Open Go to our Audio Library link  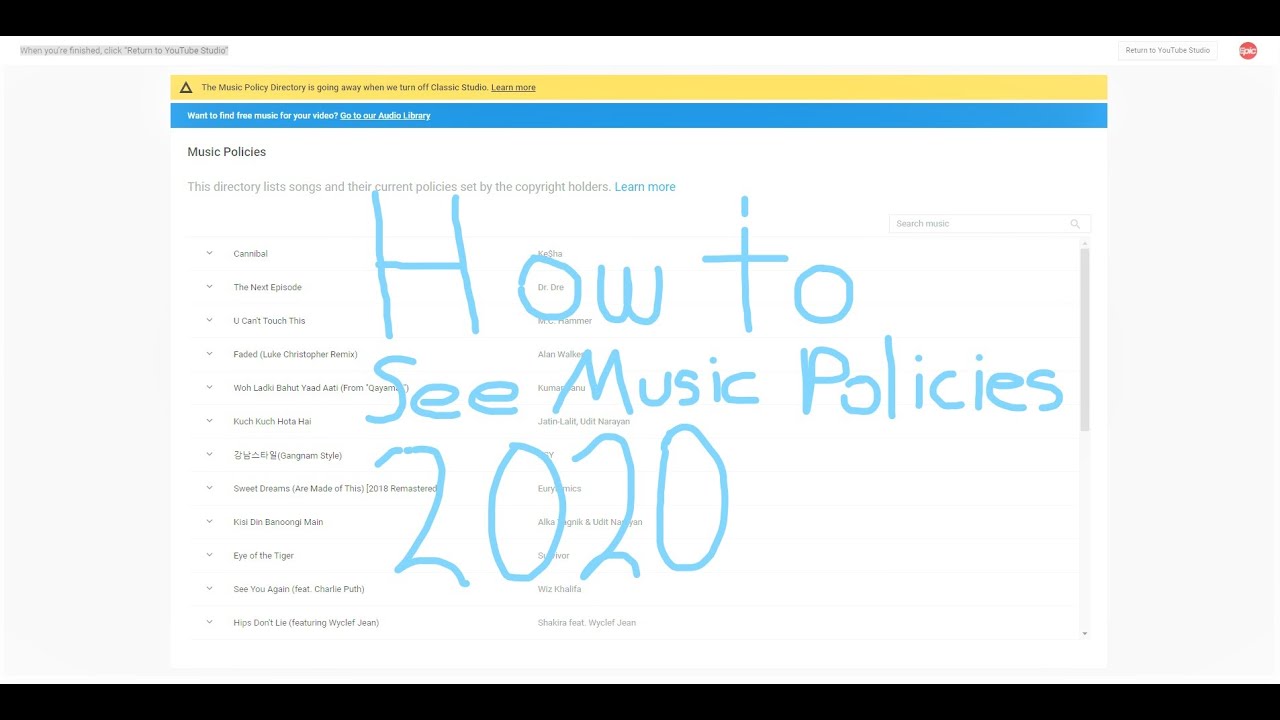[x=385, y=116]
